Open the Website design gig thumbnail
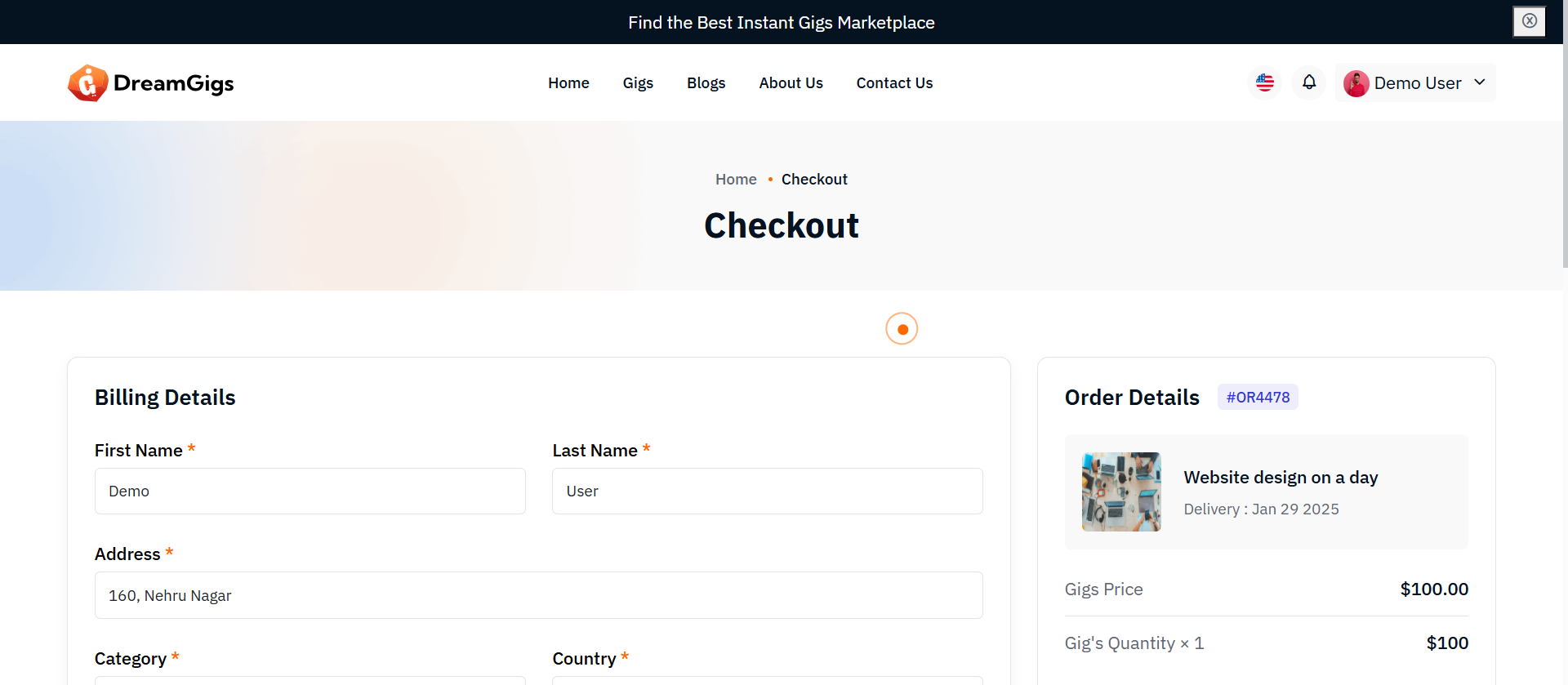Viewport: 1568px width, 685px height. coord(1121,492)
